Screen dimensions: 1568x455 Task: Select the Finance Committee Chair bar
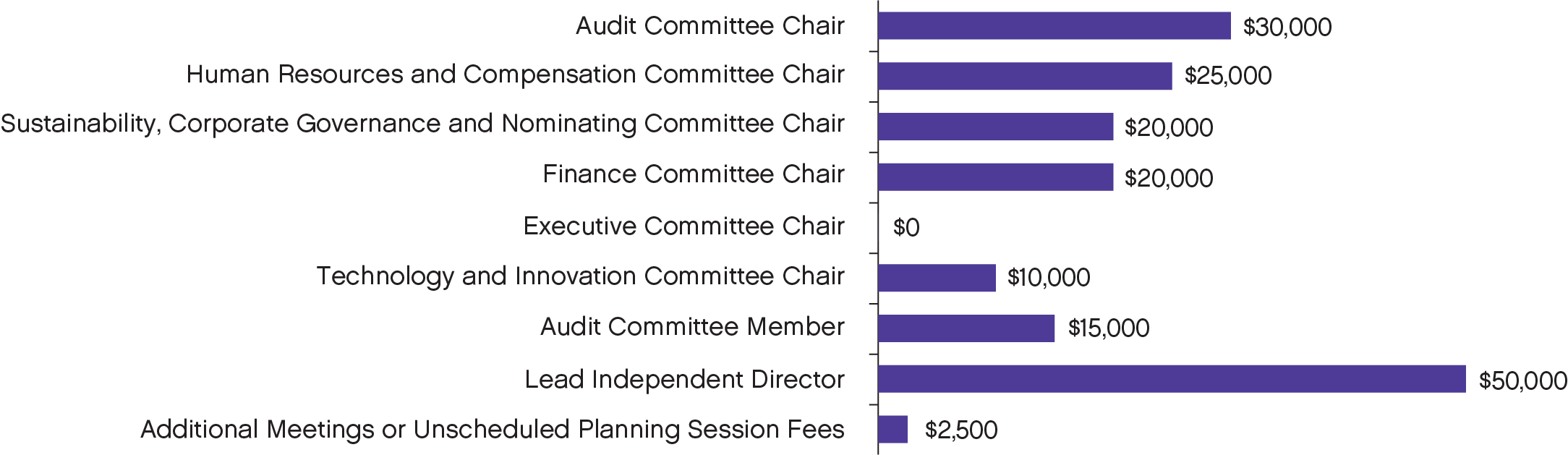tap(995, 177)
